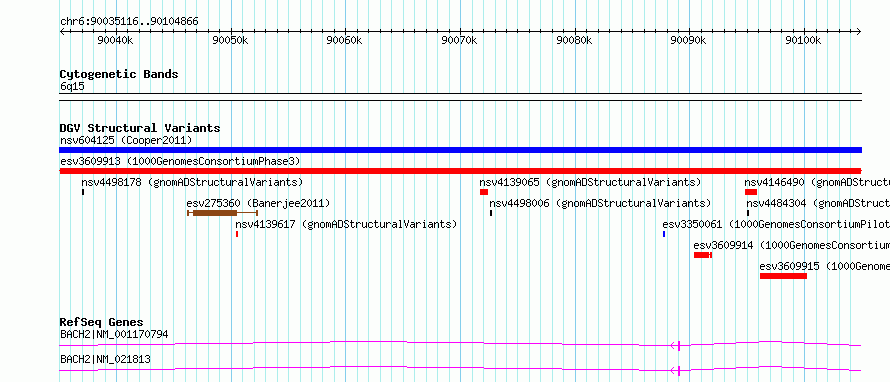Click the DGV Structural Variants track title

pos(140,128)
